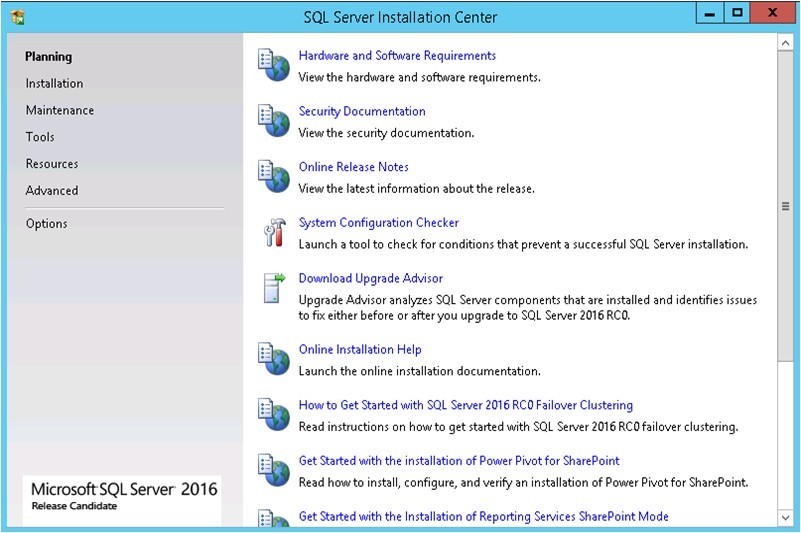Click the Security Documentation globe icon
Image resolution: width=801 pixels, height=533 pixels.
[x=274, y=121]
